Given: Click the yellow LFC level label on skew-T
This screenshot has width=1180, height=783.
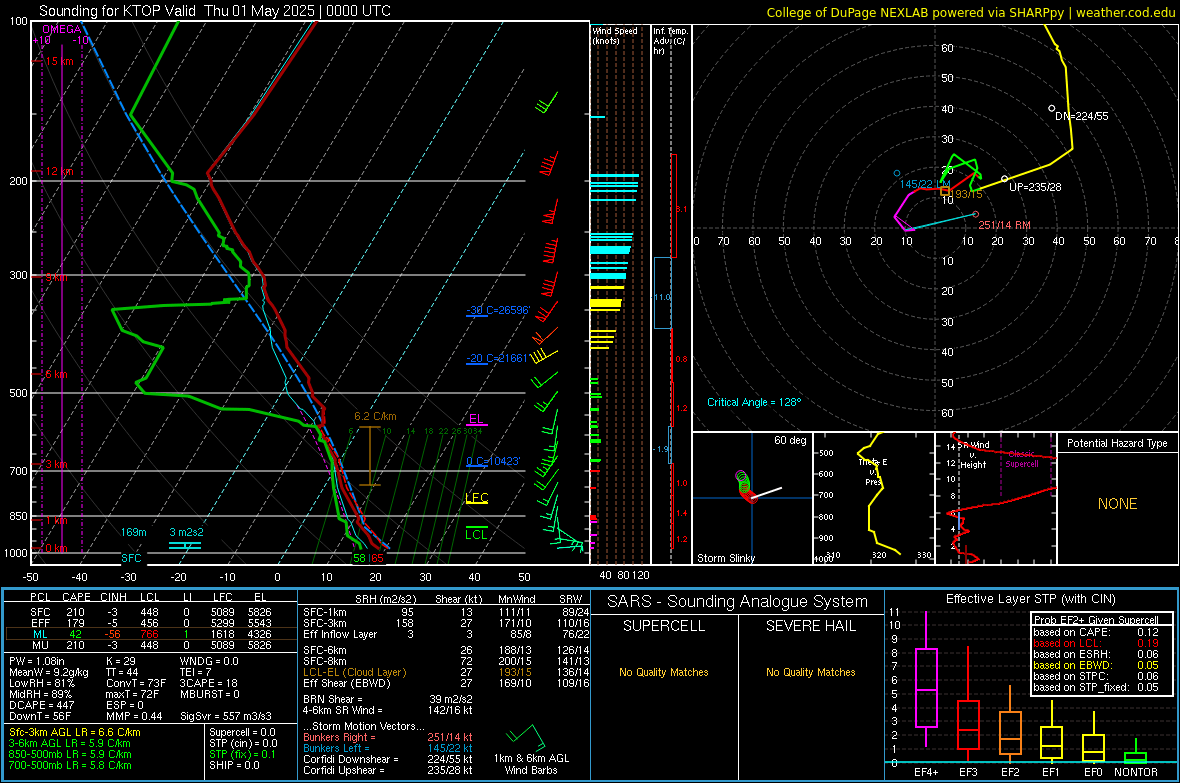Looking at the screenshot, I should [x=476, y=498].
